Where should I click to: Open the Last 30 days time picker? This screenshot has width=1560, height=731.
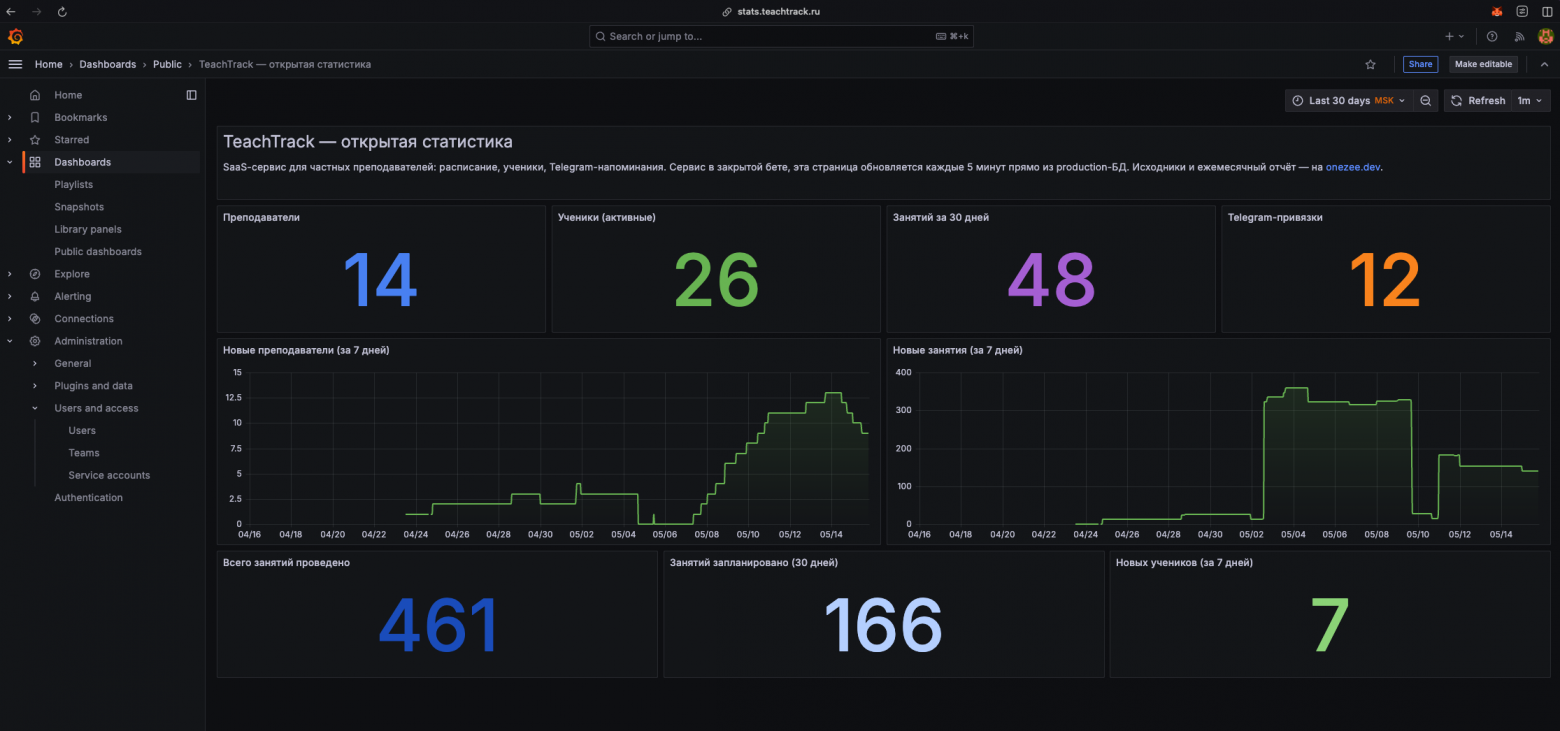click(x=1349, y=100)
